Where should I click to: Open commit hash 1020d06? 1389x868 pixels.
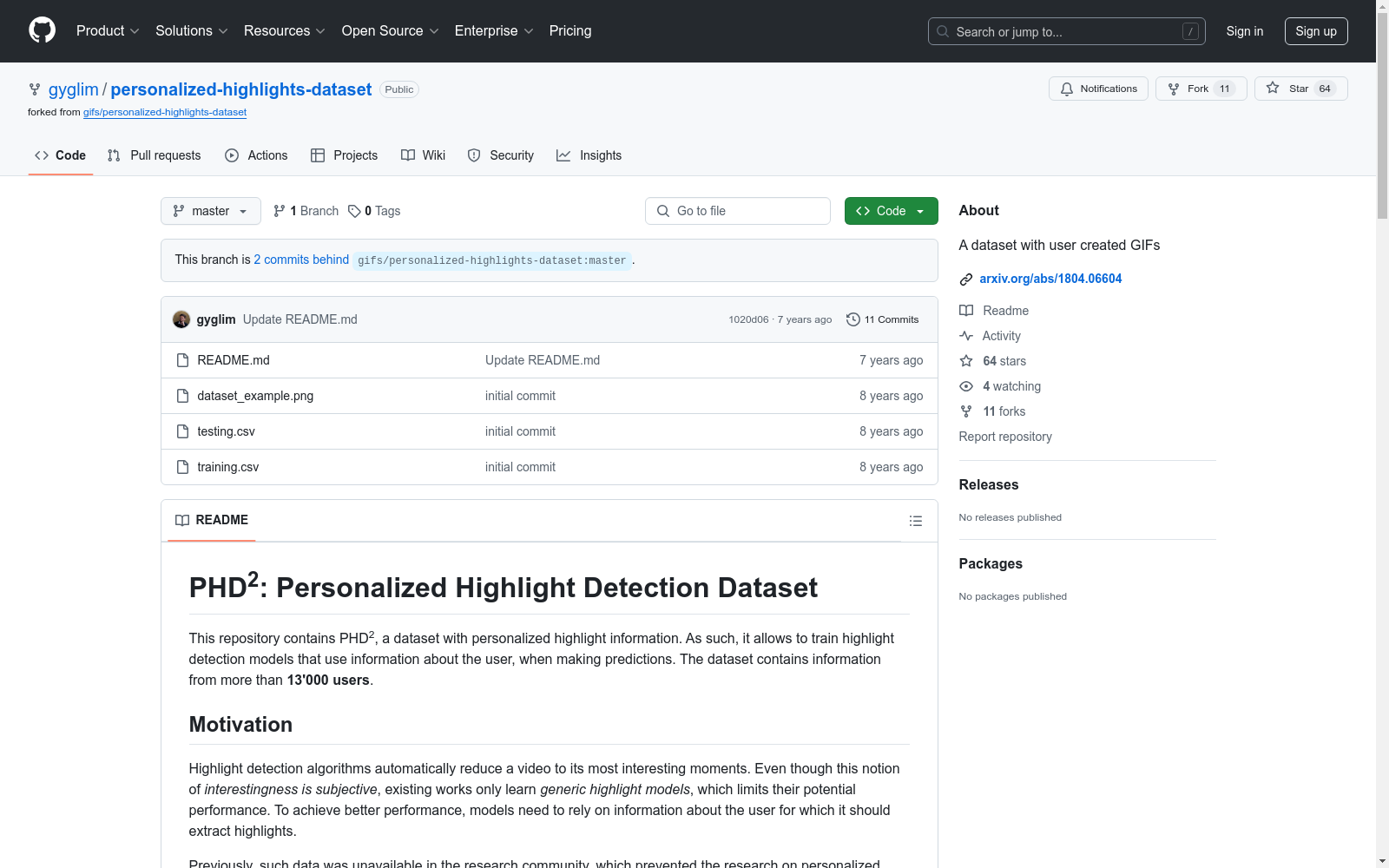748,319
